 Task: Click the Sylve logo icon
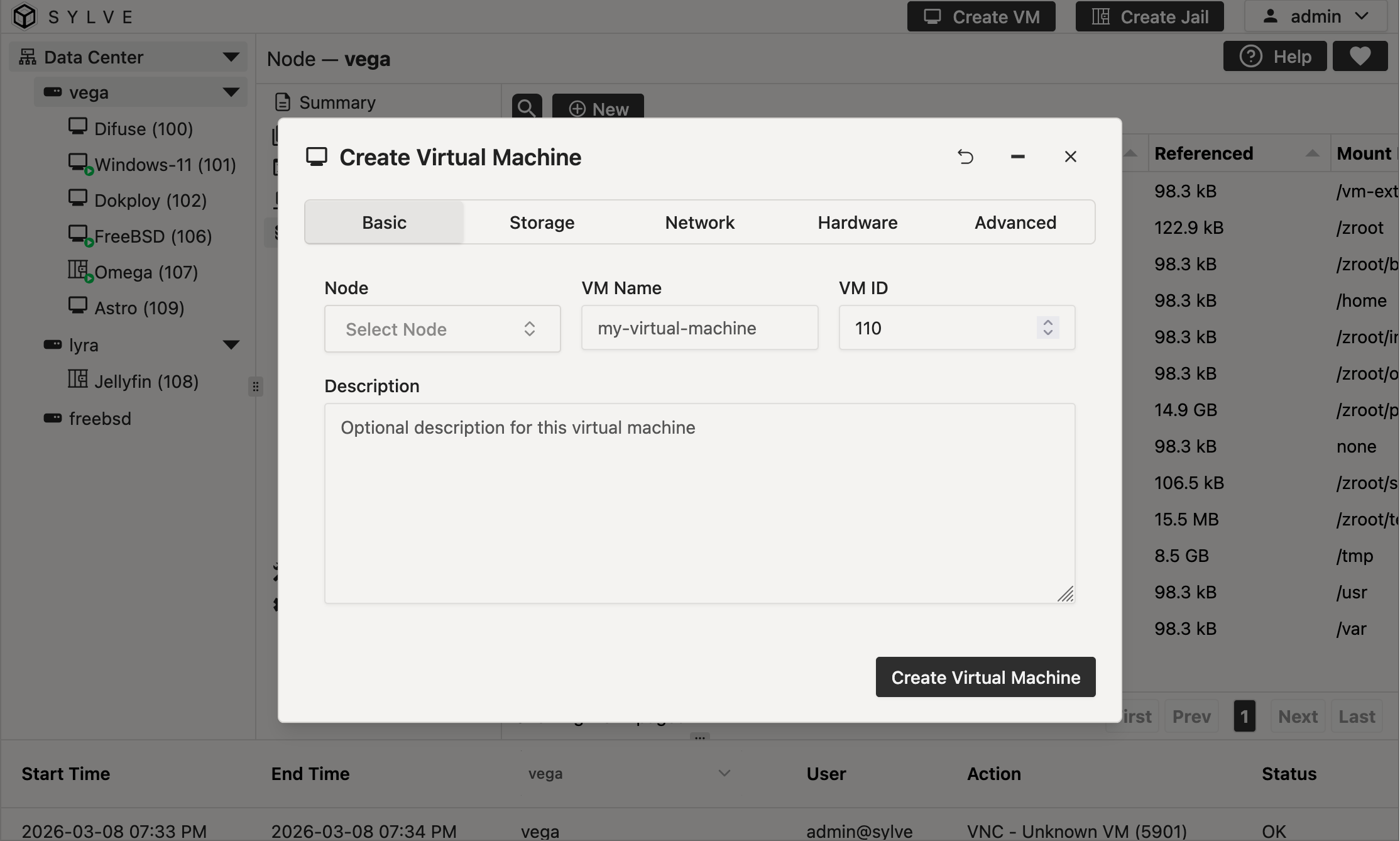click(24, 16)
